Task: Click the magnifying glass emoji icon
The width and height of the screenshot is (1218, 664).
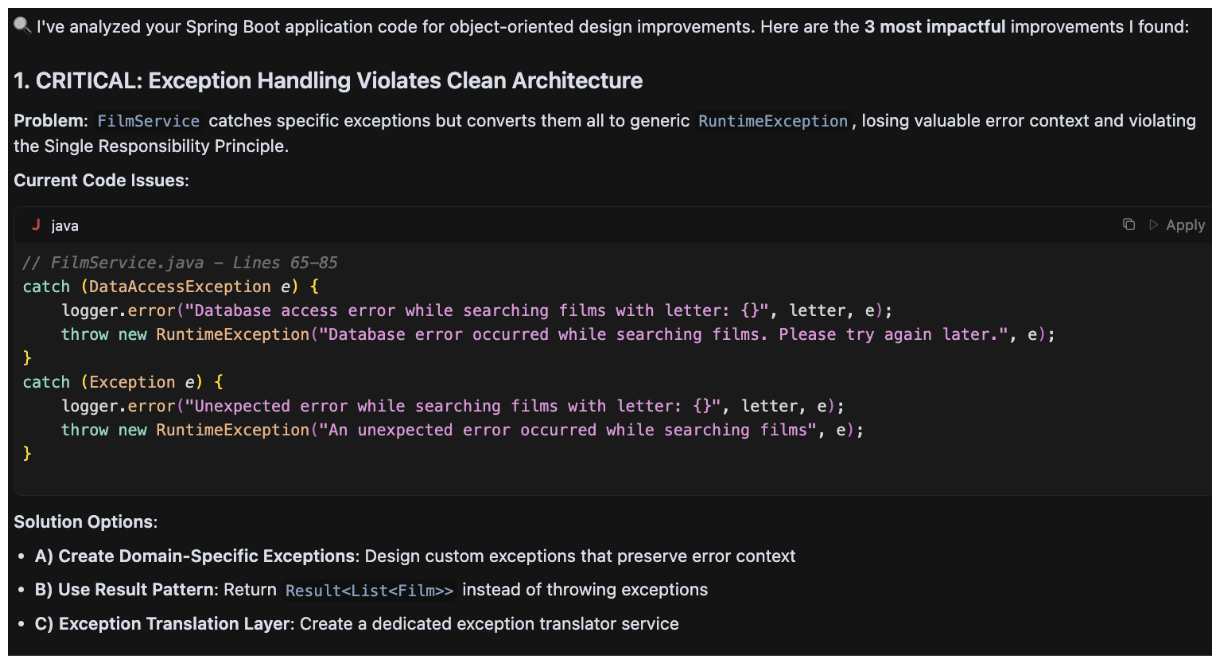Action: 23,25
